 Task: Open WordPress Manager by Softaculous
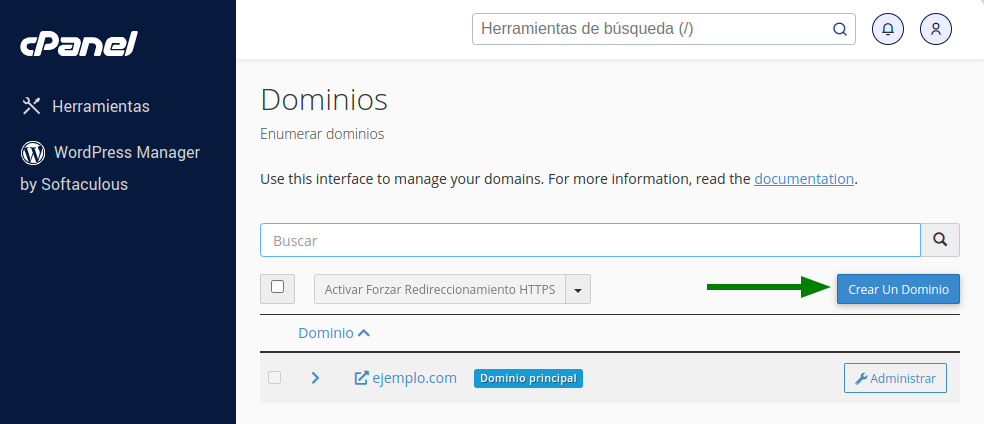[x=110, y=168]
